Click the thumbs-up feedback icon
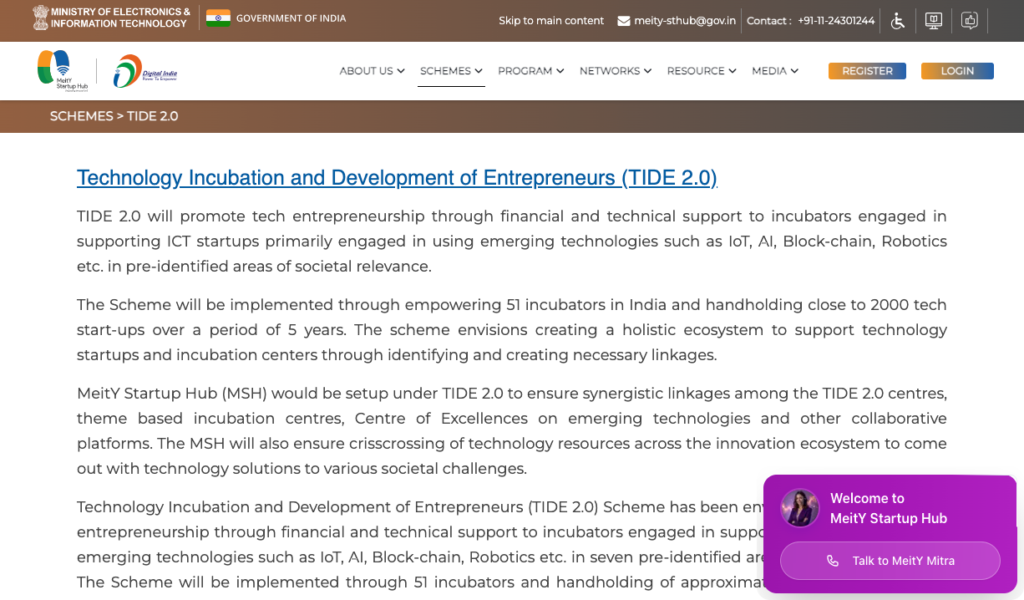The image size is (1024, 600). coord(969,20)
